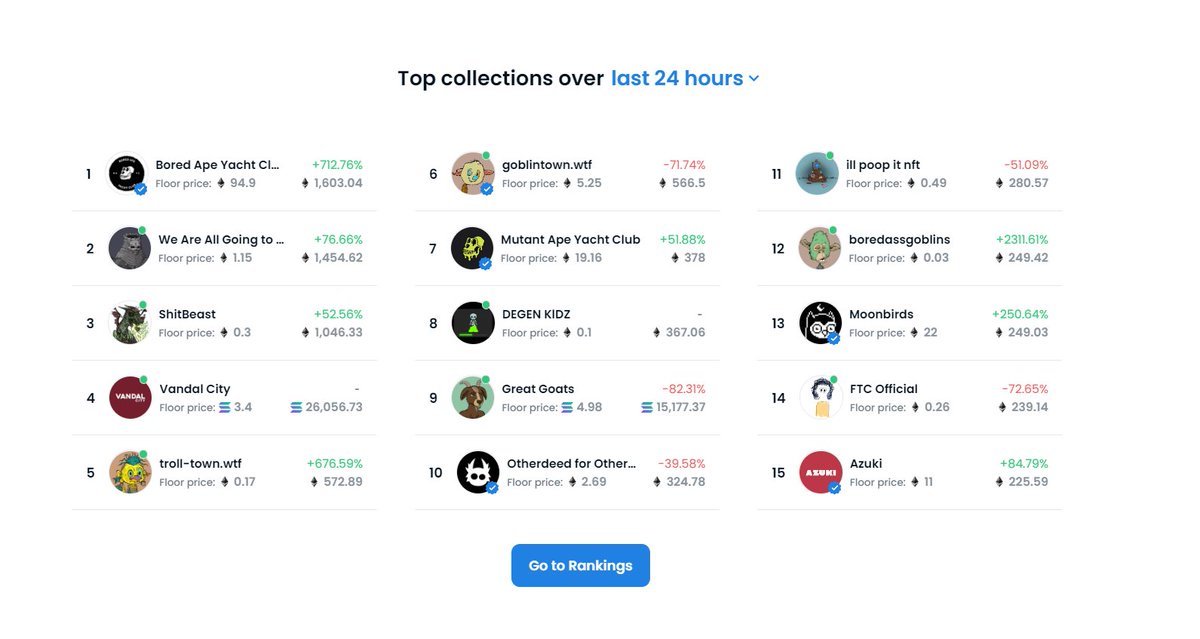The image size is (1200, 639).
Task: Open the DEGEN KIDZ avatar
Action: pyautogui.click(x=473, y=323)
